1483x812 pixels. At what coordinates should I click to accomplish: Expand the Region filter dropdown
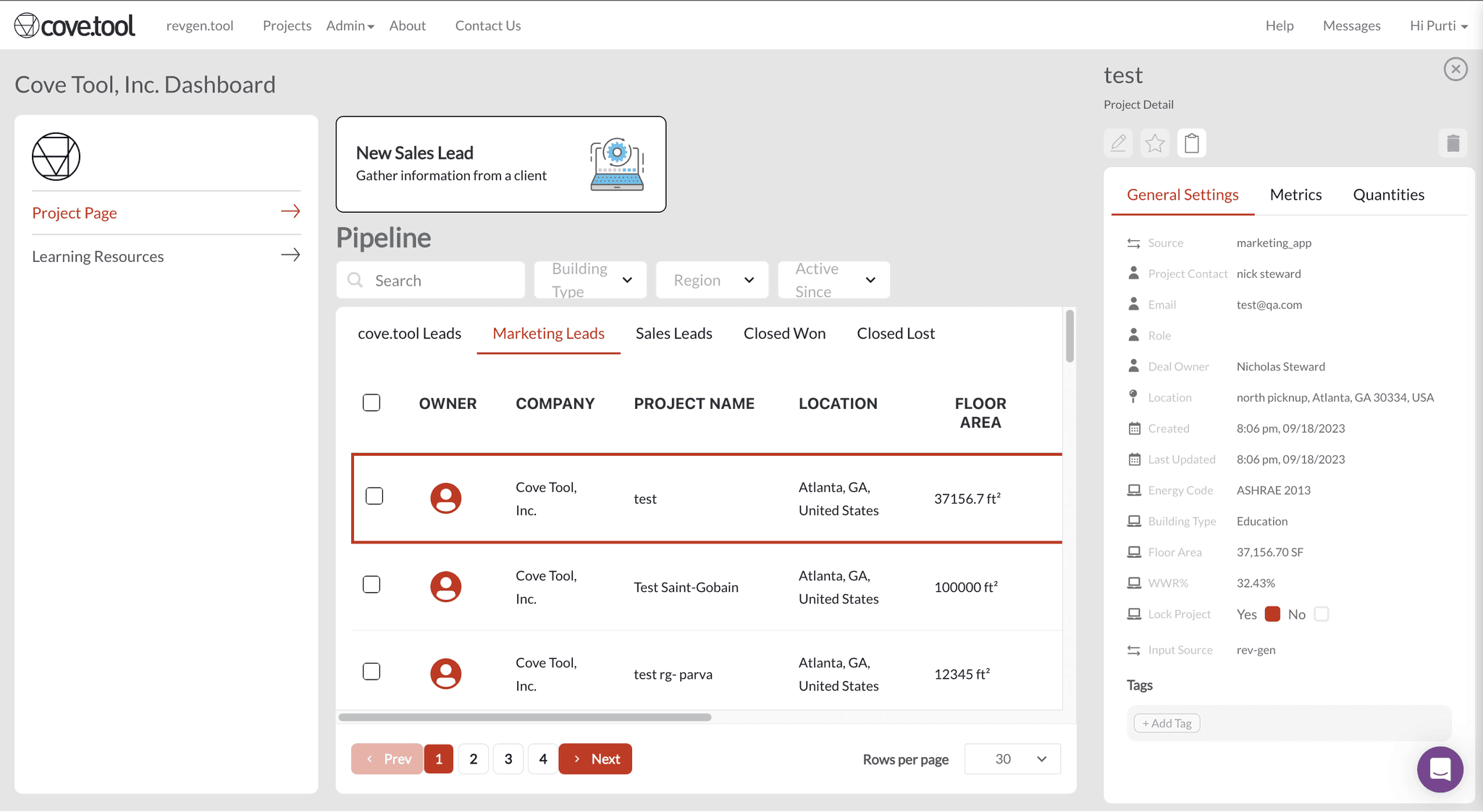click(x=713, y=280)
